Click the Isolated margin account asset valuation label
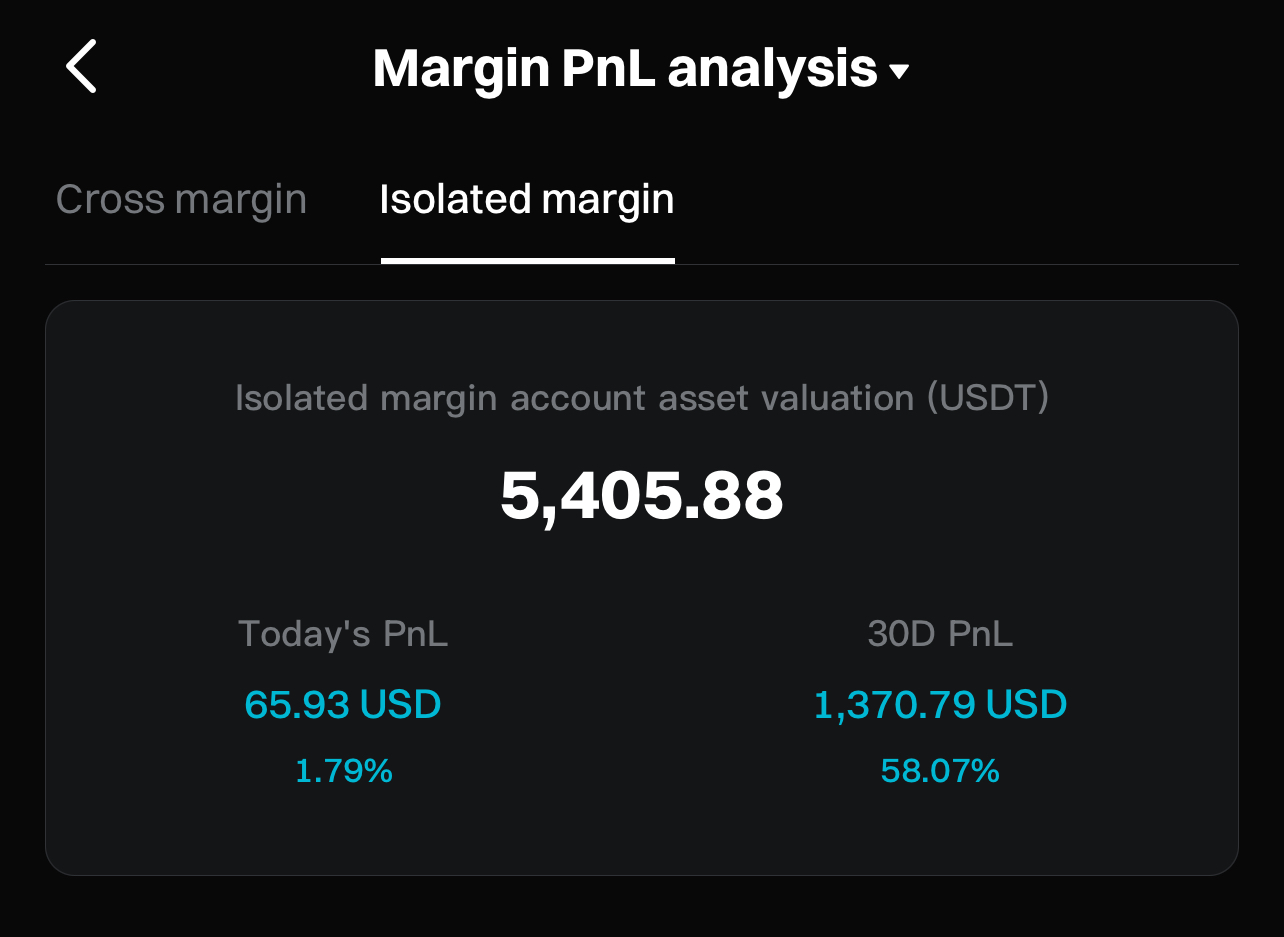Image resolution: width=1284 pixels, height=937 pixels. [575, 398]
